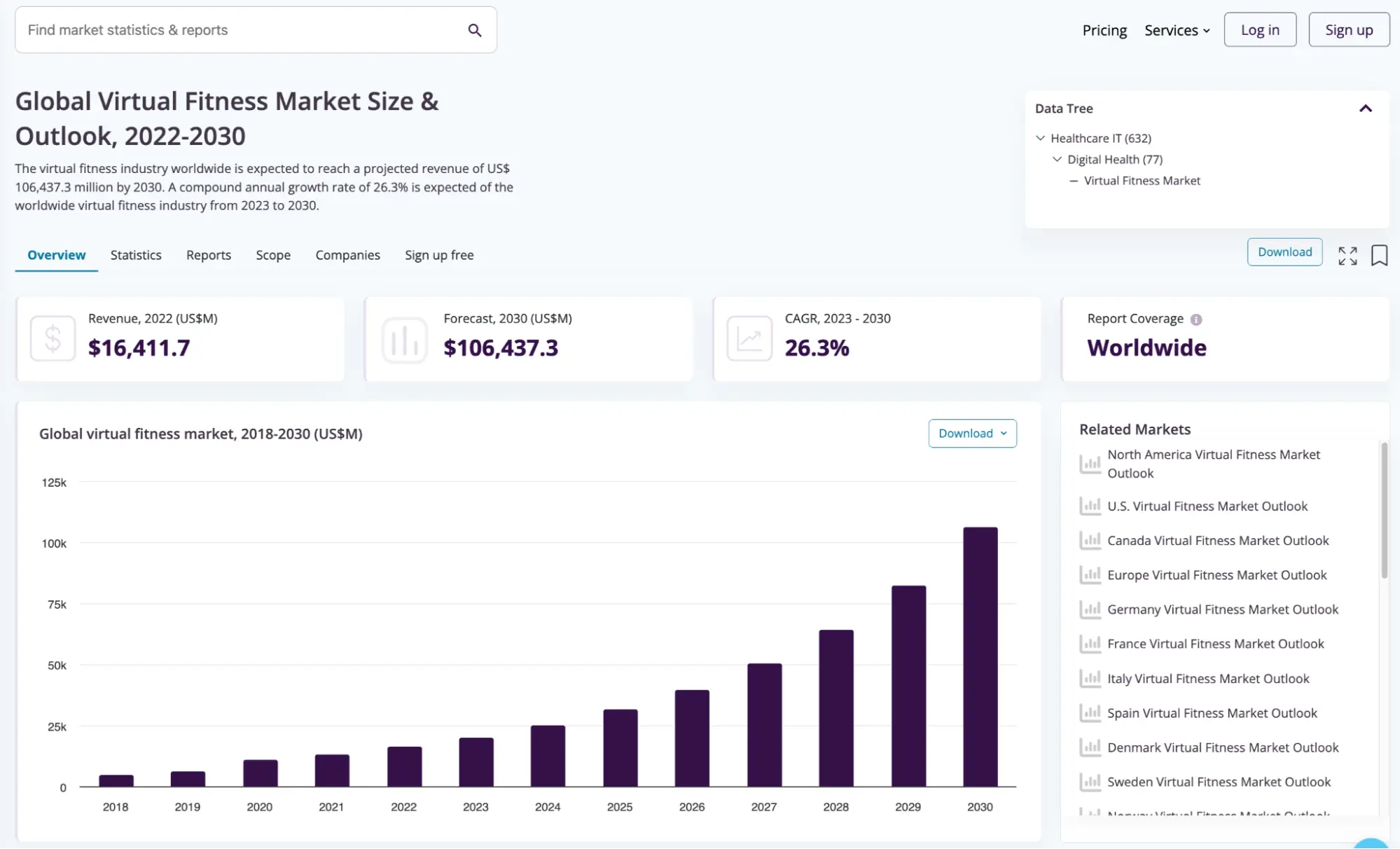Switch to the Statistics tab
The image size is (1400, 849).
click(x=136, y=255)
